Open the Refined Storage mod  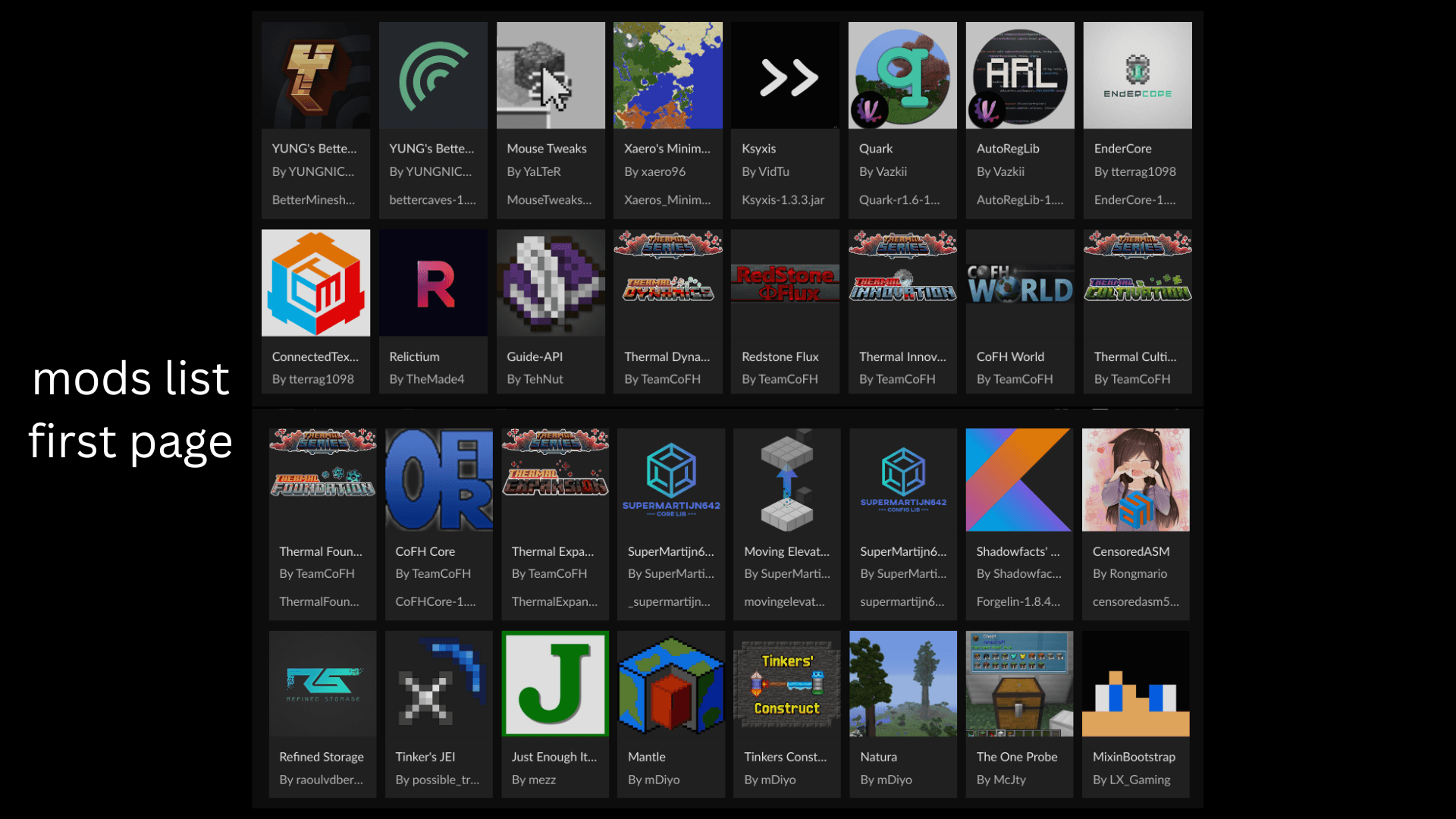pos(322,683)
